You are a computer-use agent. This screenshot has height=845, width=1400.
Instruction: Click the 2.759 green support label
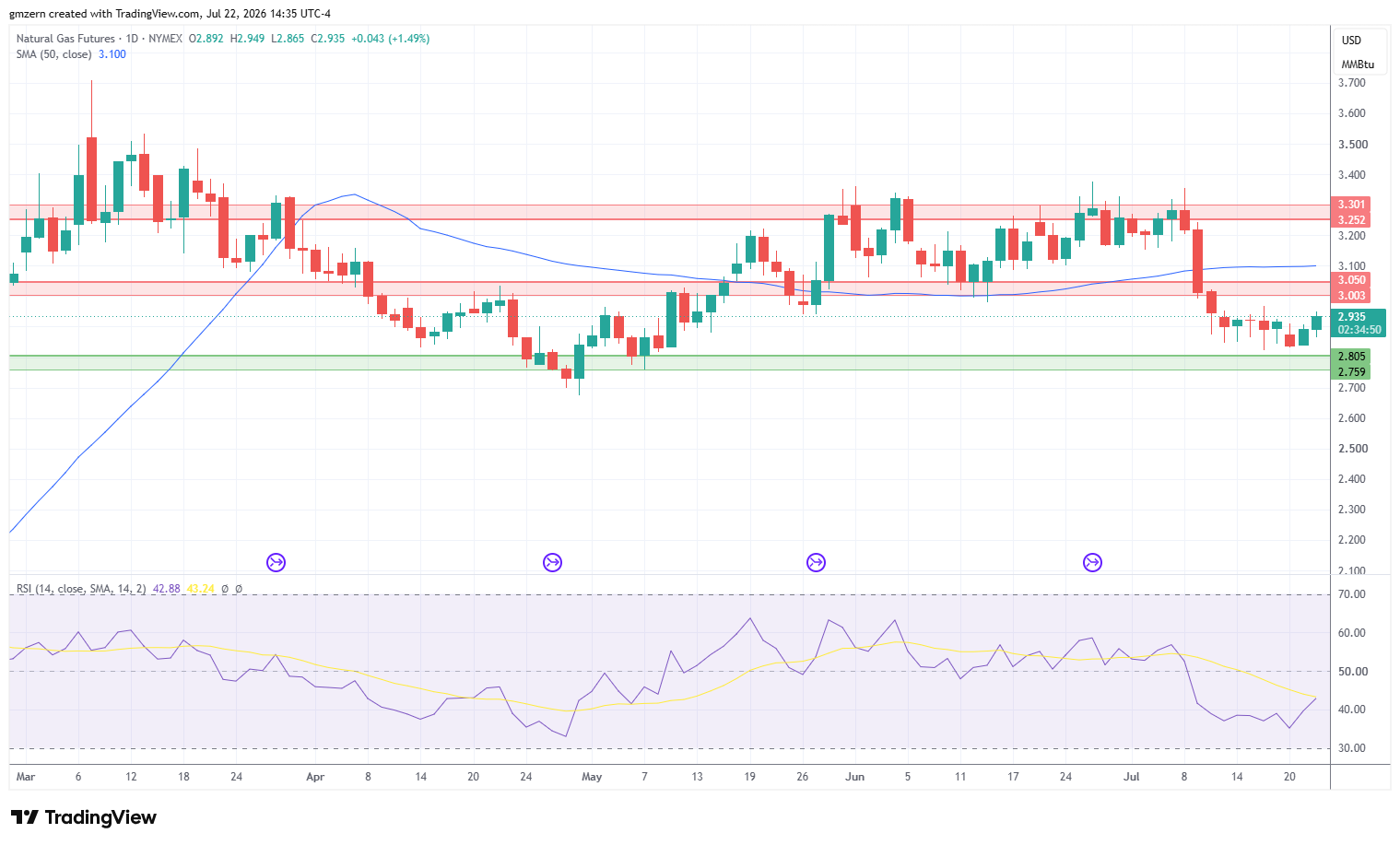[1351, 372]
